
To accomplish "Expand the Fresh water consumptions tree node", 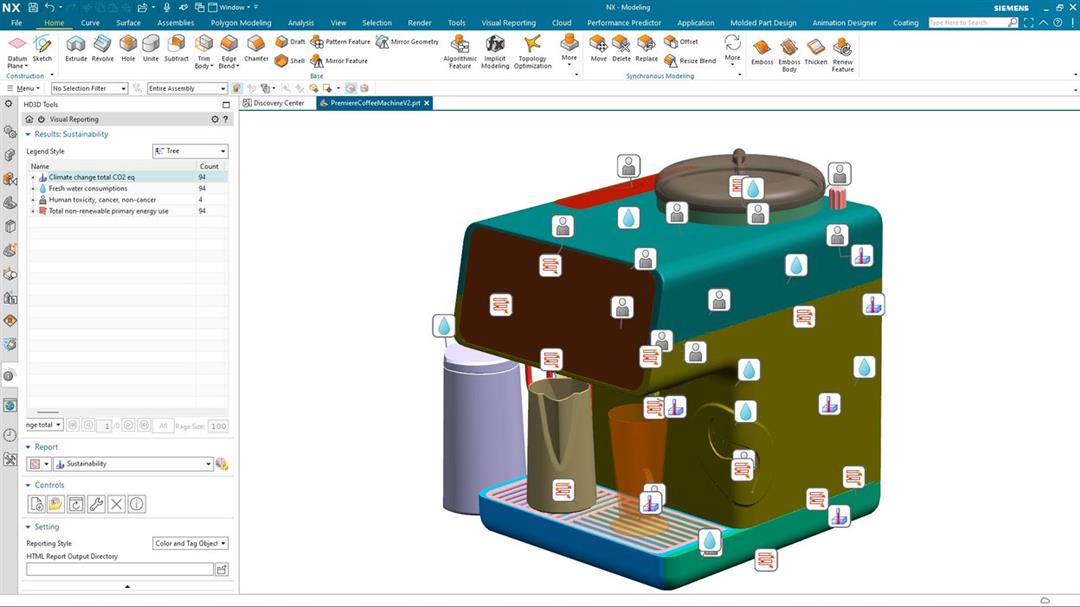I will (33, 188).
